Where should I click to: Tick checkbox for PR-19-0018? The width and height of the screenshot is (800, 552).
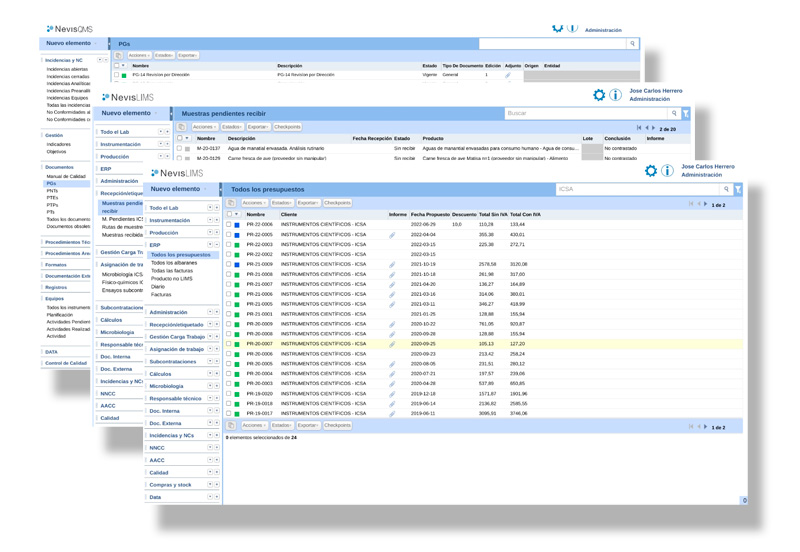click(229, 404)
